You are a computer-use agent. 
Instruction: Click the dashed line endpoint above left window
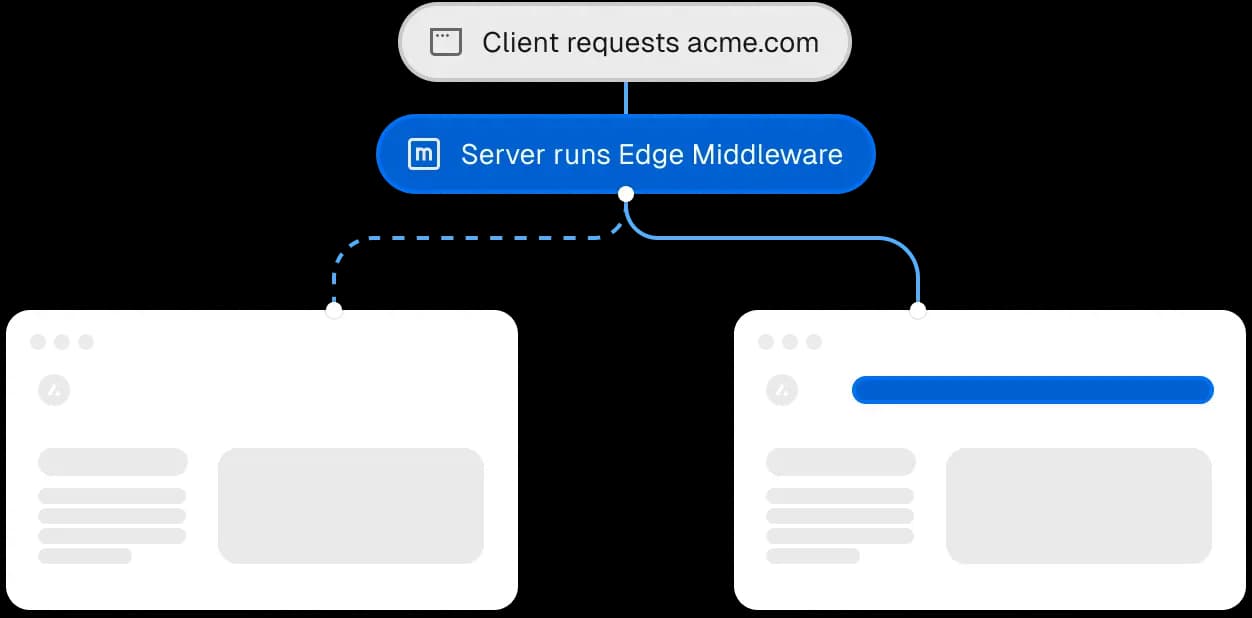point(334,310)
